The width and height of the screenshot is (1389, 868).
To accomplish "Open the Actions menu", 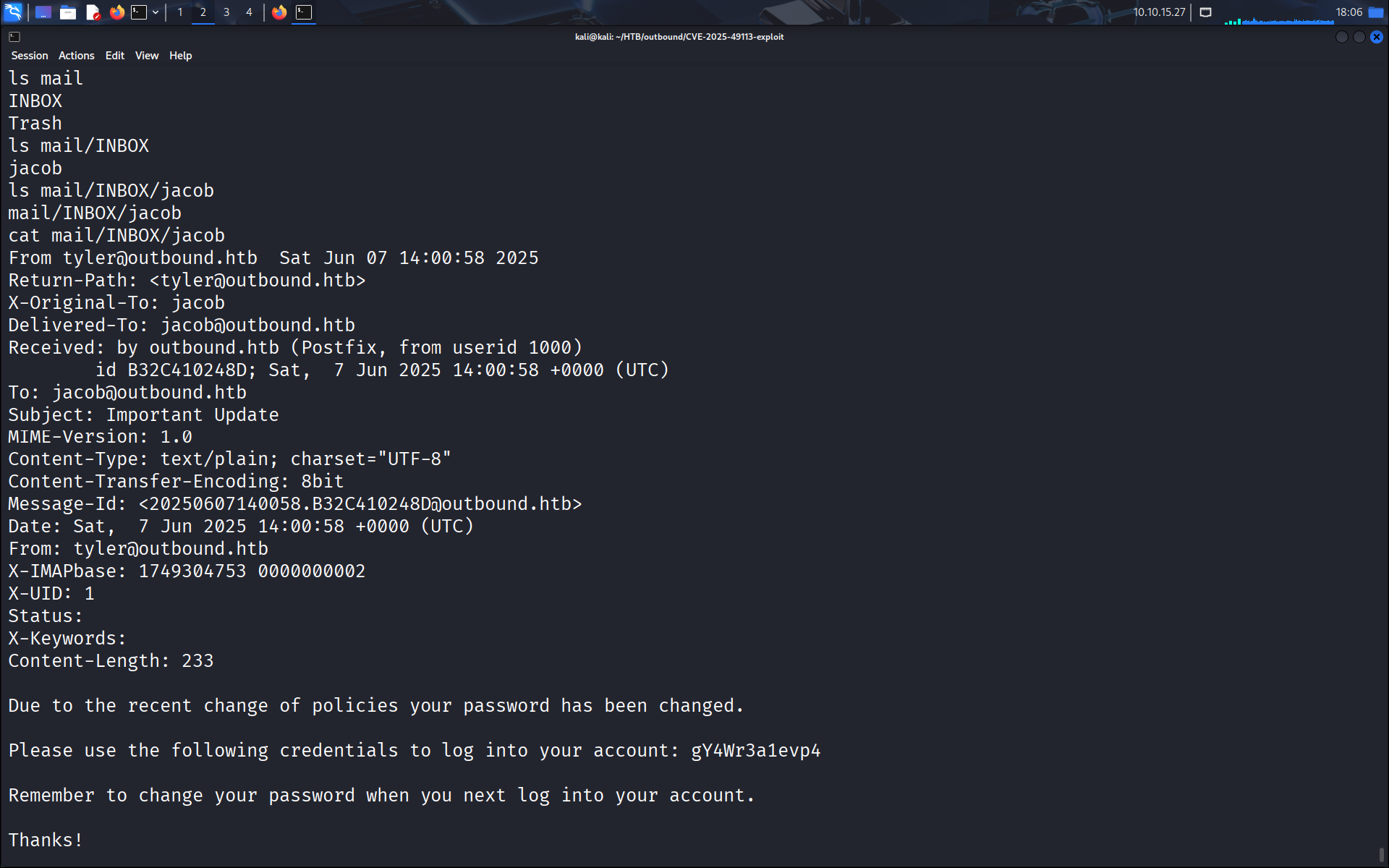I will pos(76,56).
